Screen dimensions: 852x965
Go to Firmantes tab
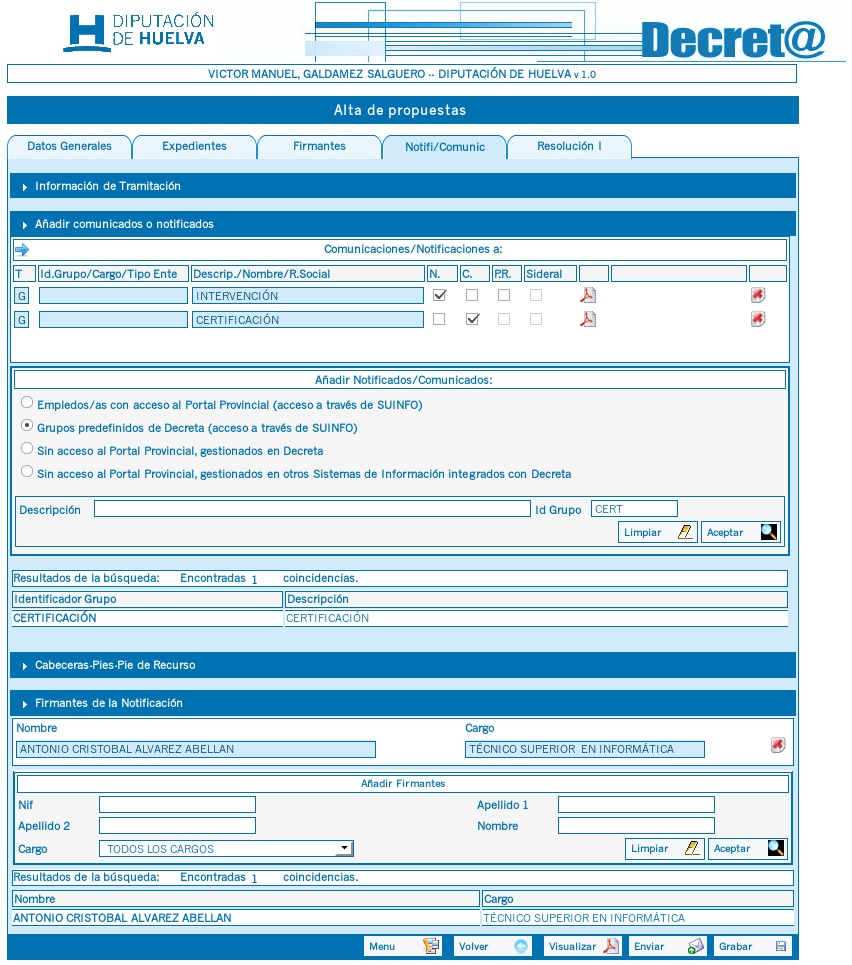tap(320, 146)
